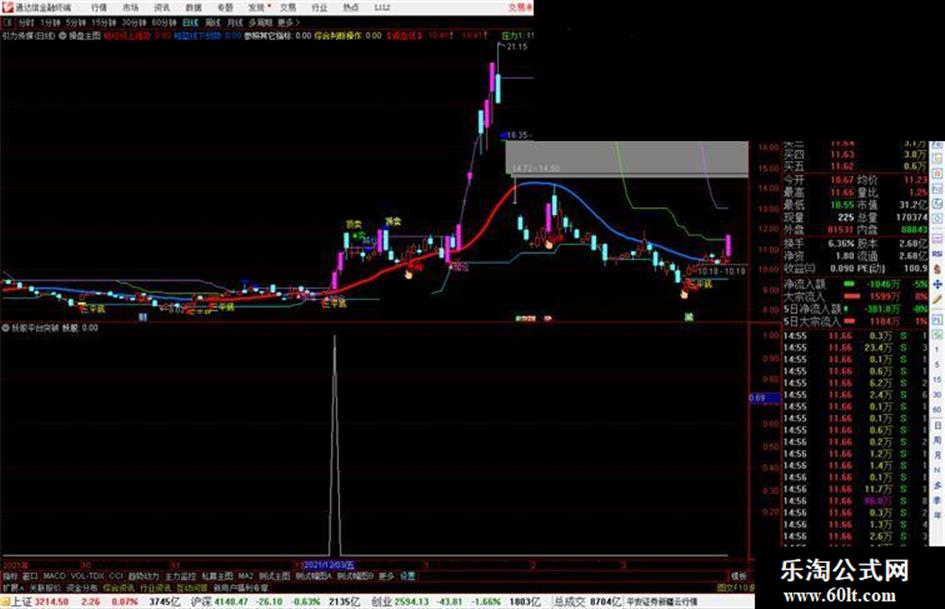This screenshot has height=609, width=945.
Task: Click the round icon beside 妖股平台突破
Action: 6,329
